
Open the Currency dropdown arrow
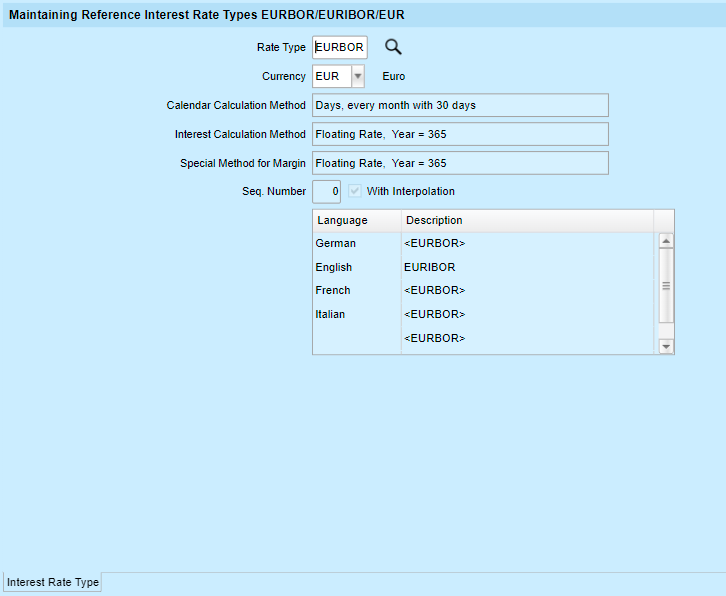pyautogui.click(x=357, y=76)
